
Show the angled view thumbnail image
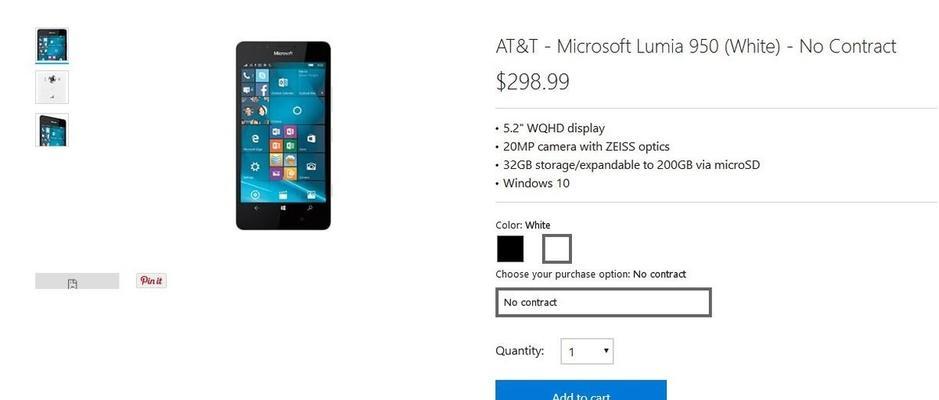[x=52, y=130]
